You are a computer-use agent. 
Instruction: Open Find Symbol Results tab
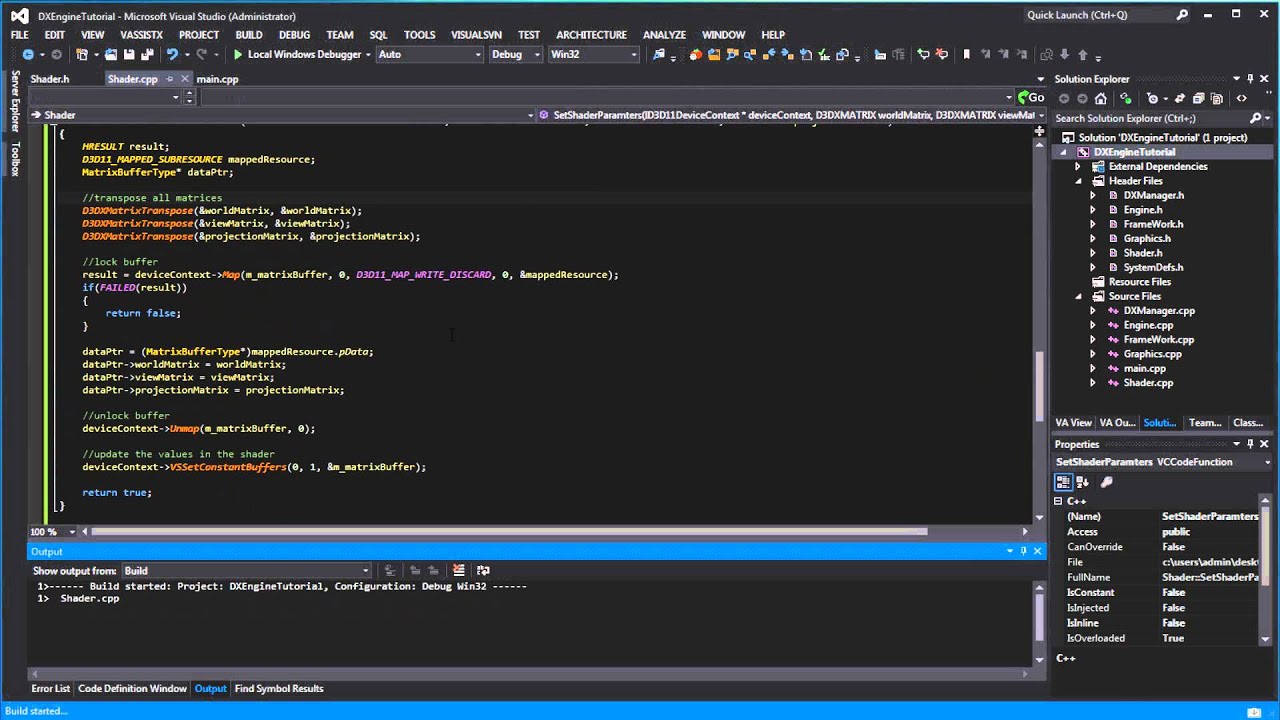279,688
